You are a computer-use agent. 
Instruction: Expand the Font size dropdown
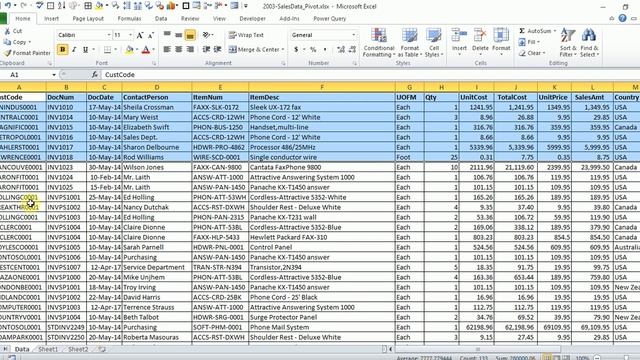(x=131, y=35)
